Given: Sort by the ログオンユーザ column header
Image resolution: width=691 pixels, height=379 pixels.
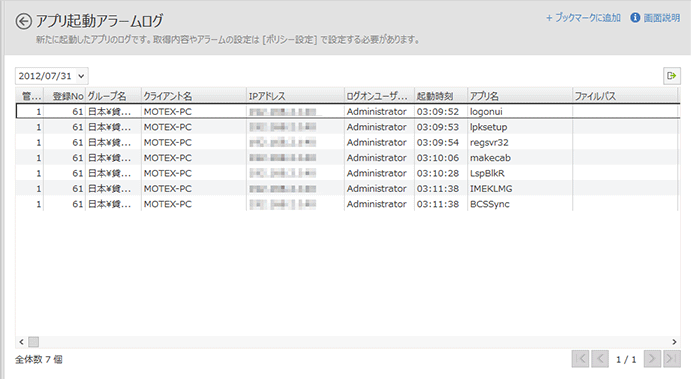Looking at the screenshot, I should tap(379, 96).
